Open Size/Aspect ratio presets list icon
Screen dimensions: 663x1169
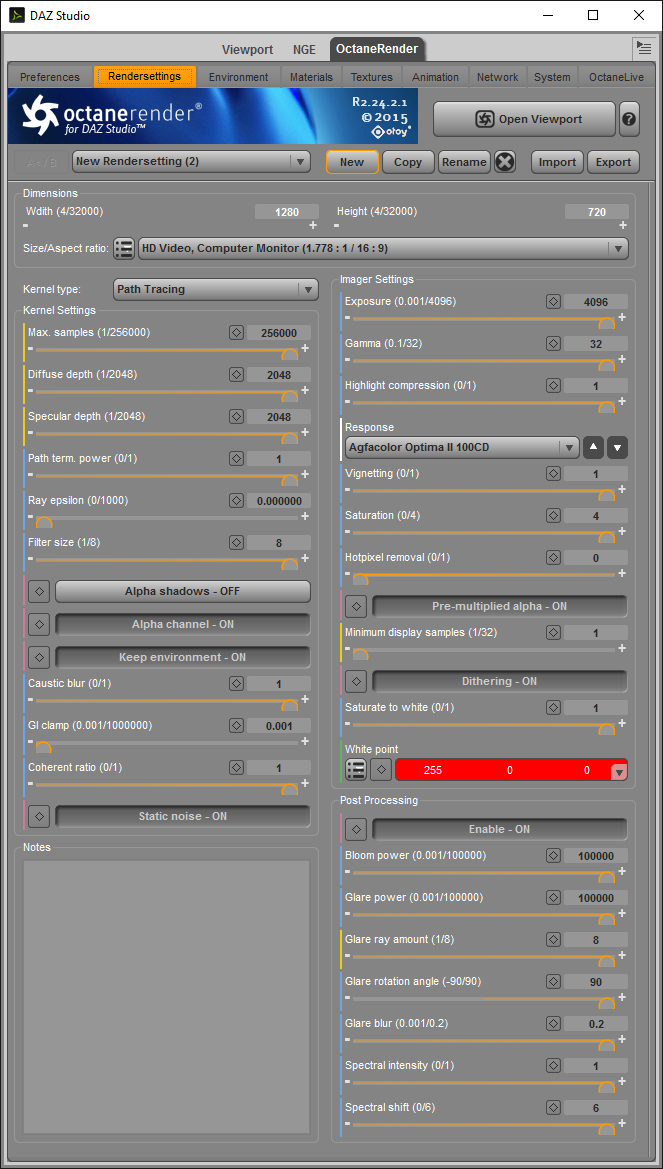click(124, 248)
